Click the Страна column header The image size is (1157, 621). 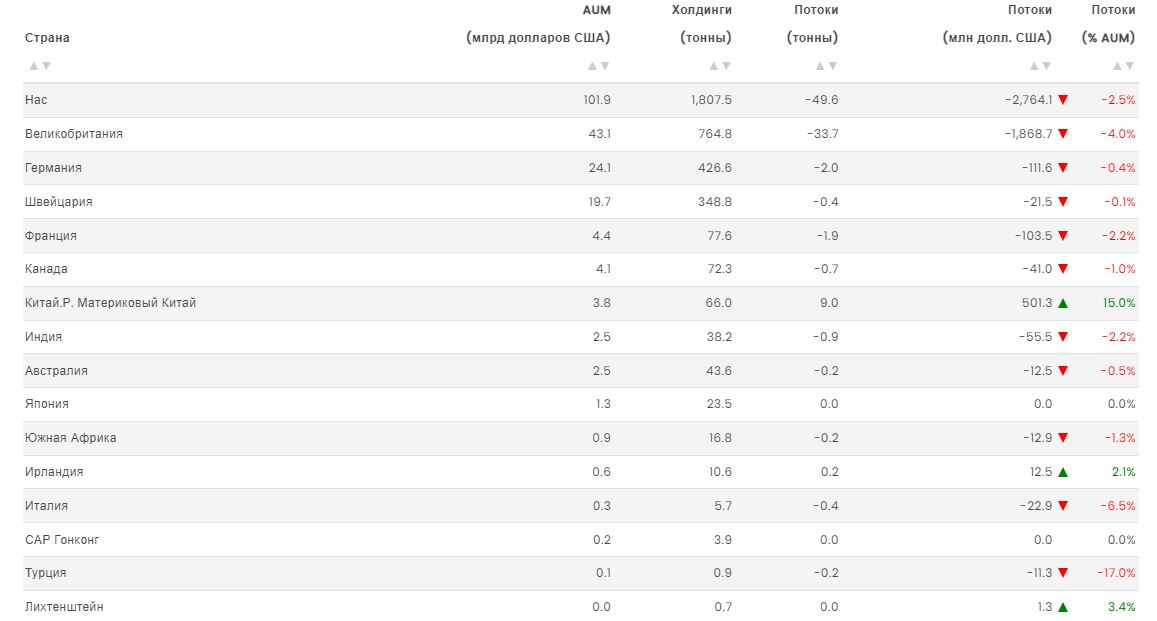click(47, 38)
